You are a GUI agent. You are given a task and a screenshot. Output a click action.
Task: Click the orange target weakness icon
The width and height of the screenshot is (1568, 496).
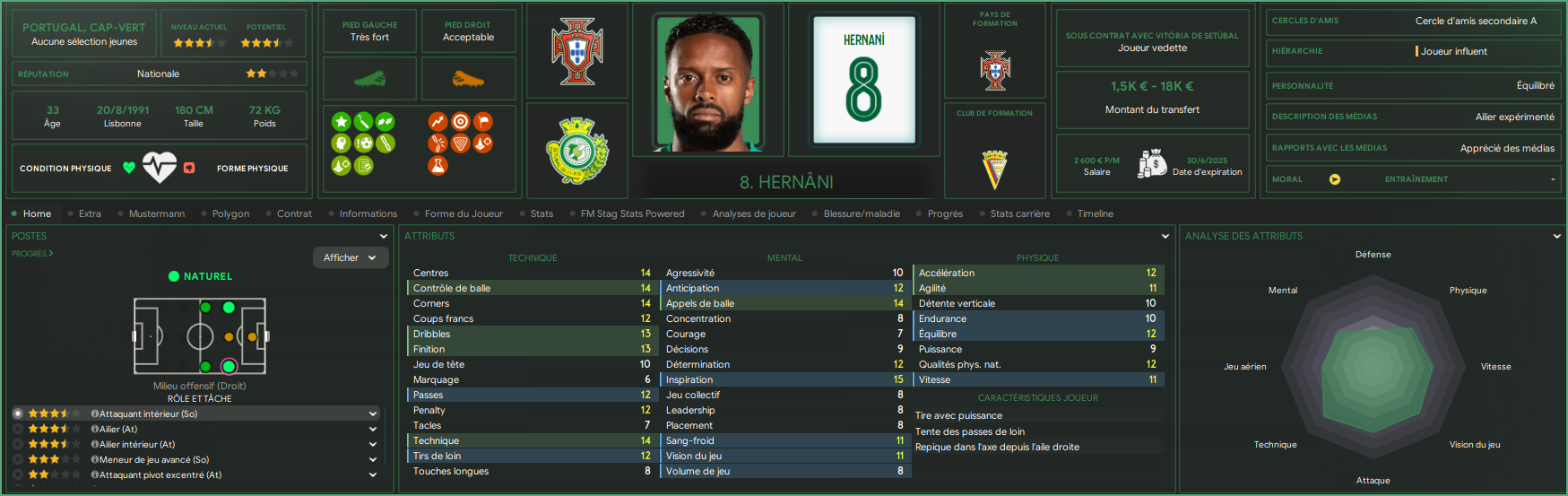tap(460, 121)
